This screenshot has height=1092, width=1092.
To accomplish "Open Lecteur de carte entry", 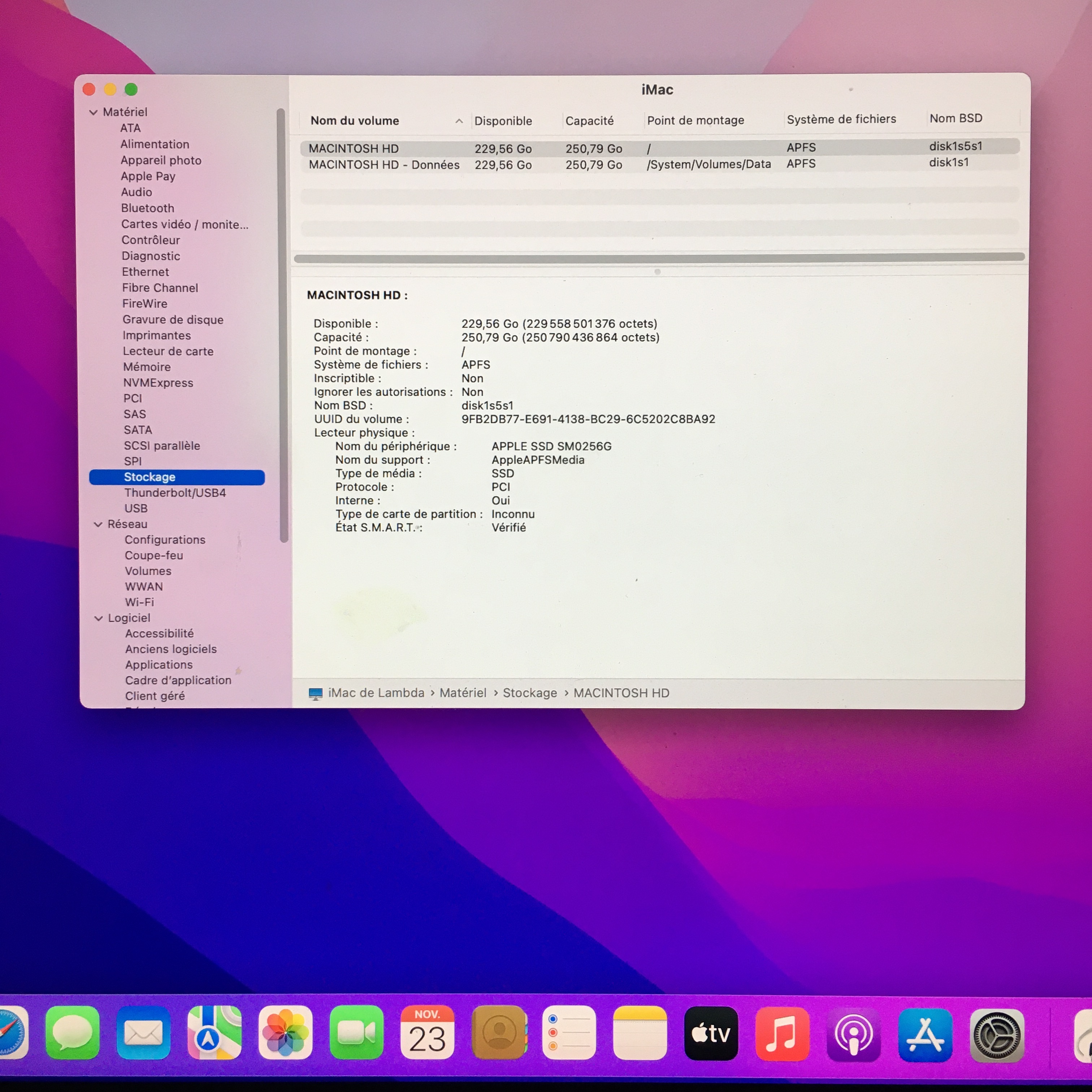I will pyautogui.click(x=168, y=352).
